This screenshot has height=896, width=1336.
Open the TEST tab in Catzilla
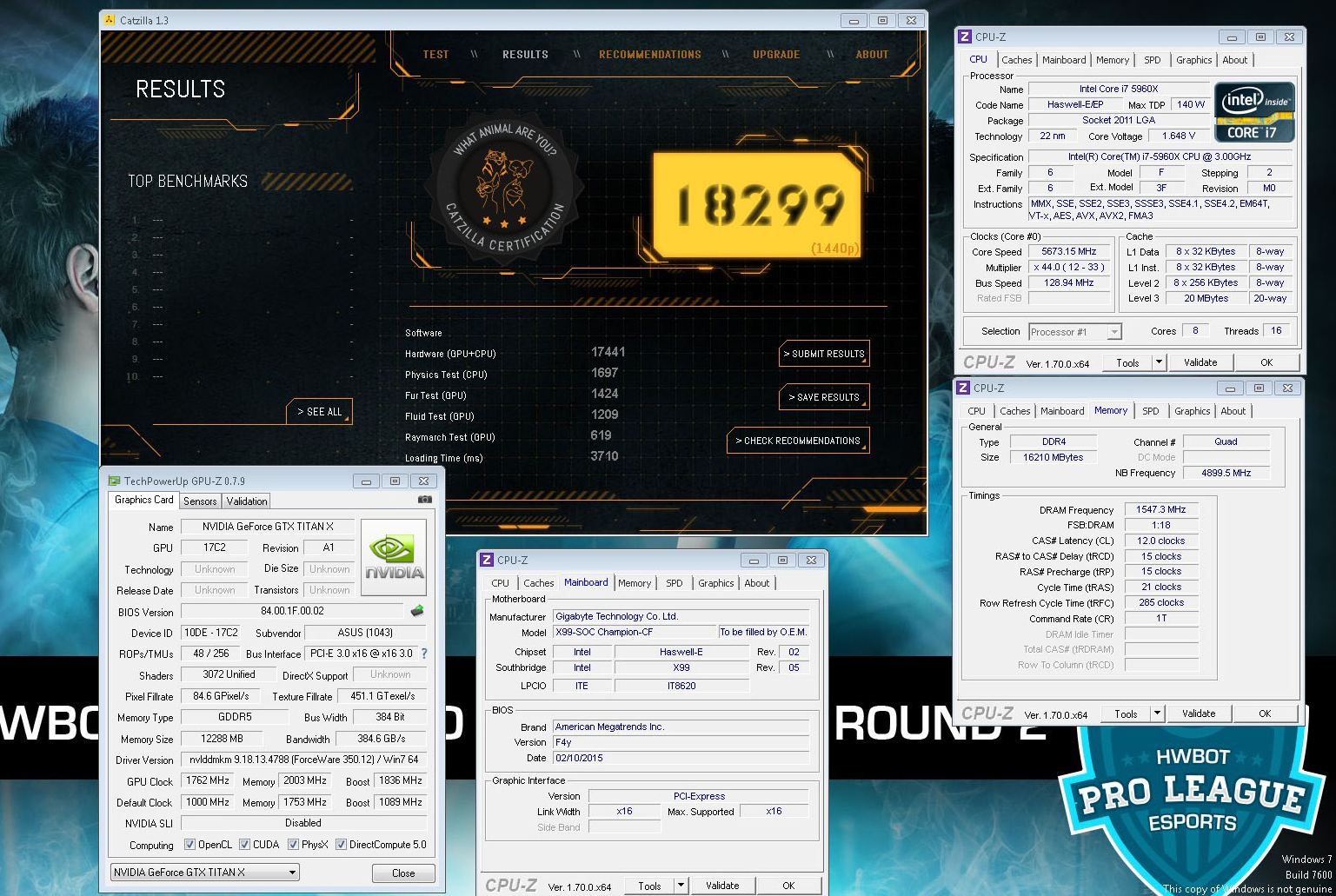pyautogui.click(x=435, y=54)
